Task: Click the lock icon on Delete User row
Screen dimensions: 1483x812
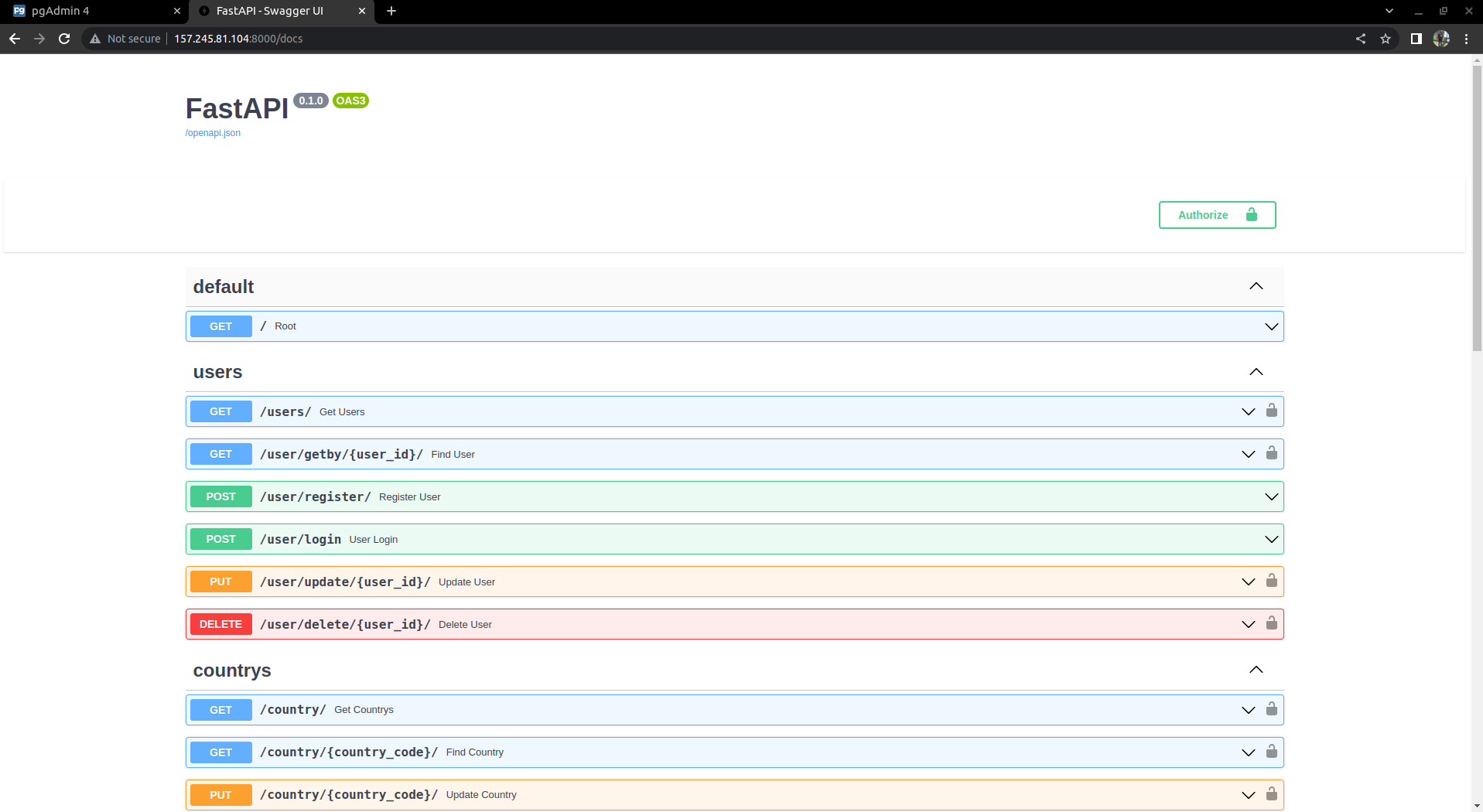Action: tap(1271, 623)
